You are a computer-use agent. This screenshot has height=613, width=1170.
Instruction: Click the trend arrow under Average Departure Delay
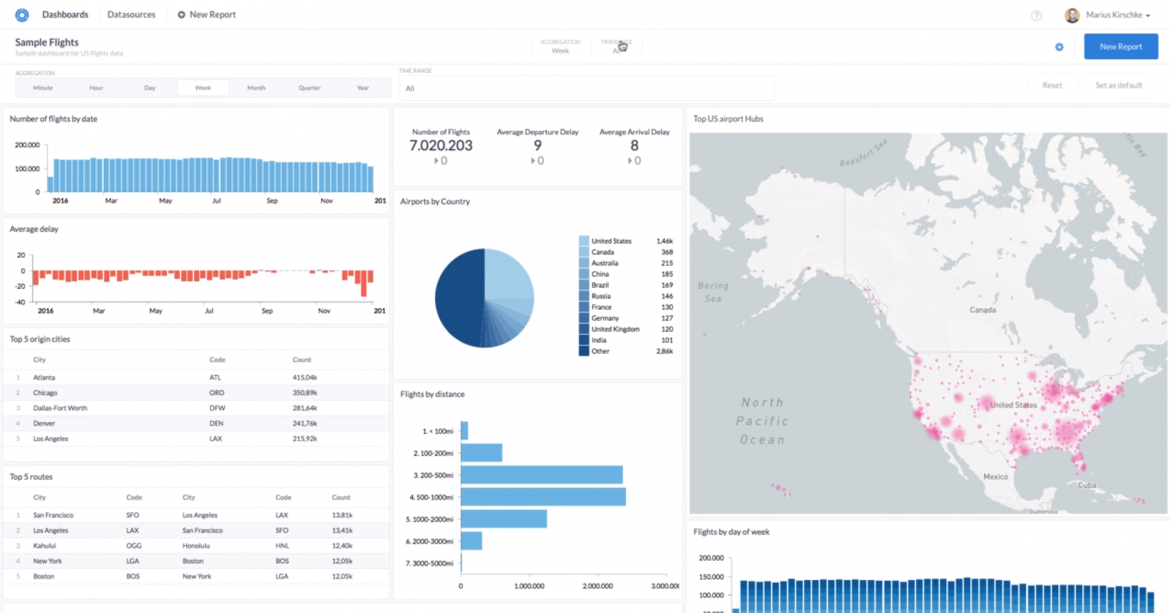pyautogui.click(x=533, y=161)
